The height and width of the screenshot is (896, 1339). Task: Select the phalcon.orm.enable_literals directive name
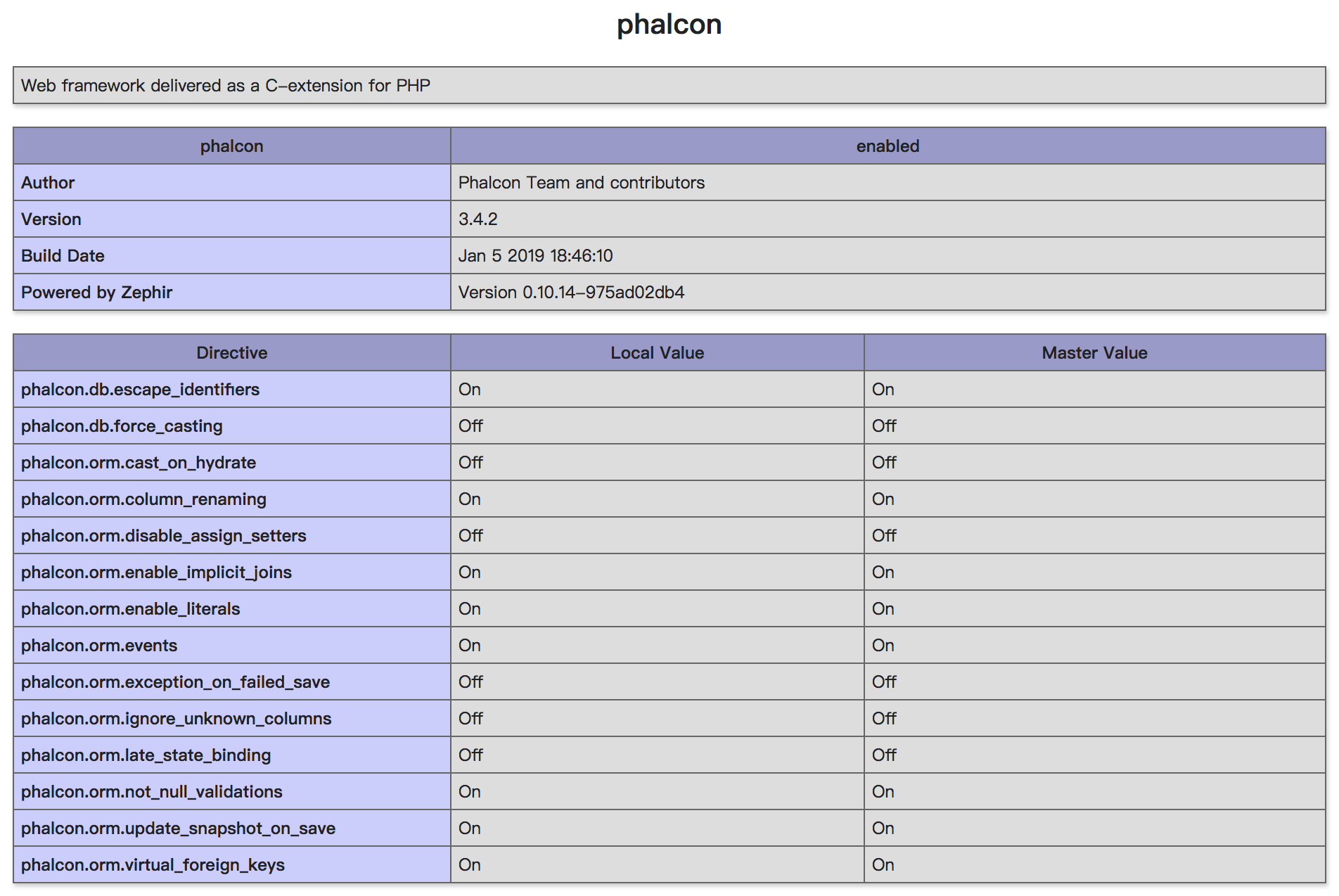tap(131, 609)
